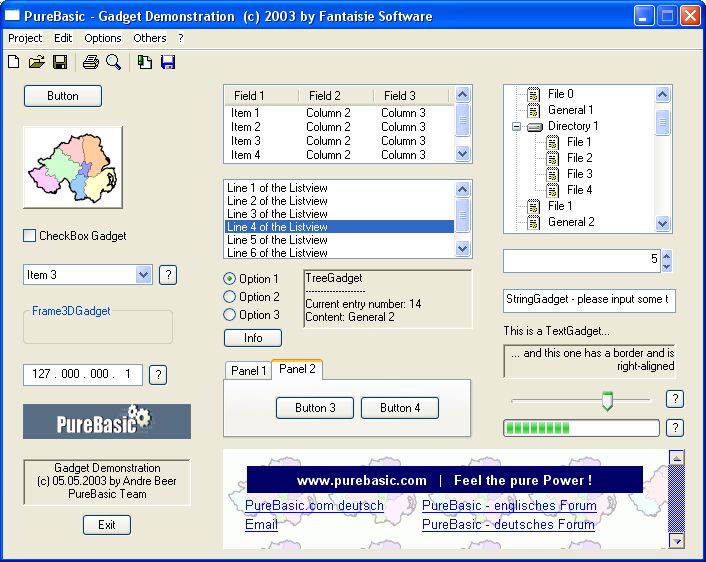Viewport: 706px width, 562px height.
Task: Select Line 5 of the Listview
Action: pos(339,240)
